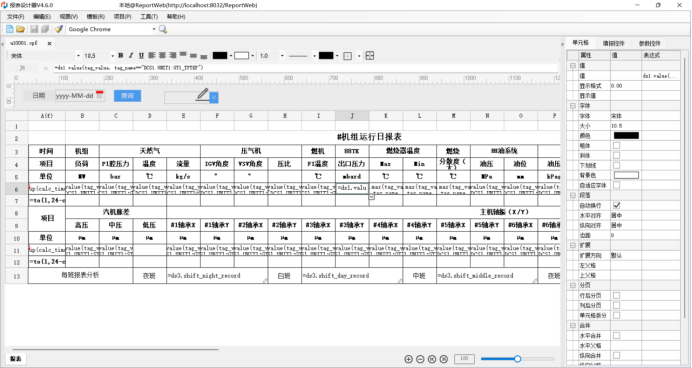Screen dimensions: 692x368
Task: Toggle 列后分页 checkbox
Action: coord(617,305)
